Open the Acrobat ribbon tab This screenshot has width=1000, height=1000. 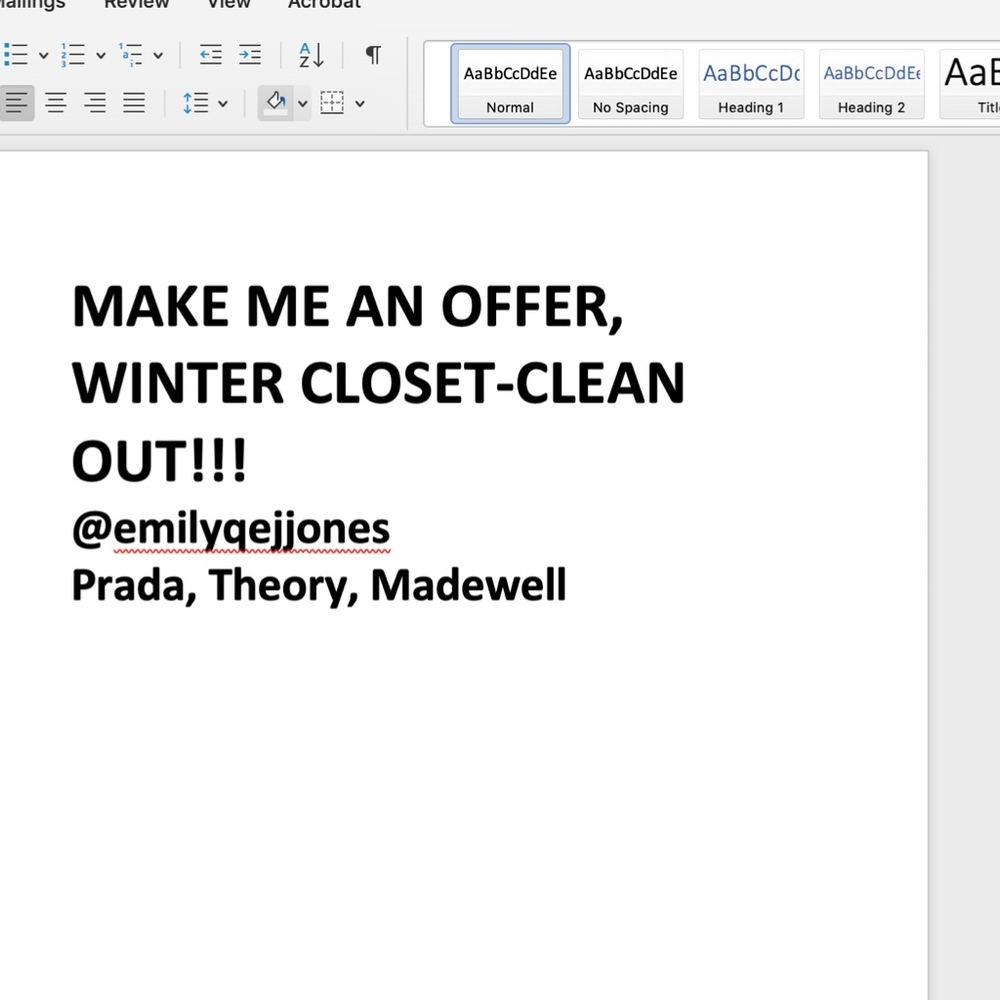click(324, 4)
